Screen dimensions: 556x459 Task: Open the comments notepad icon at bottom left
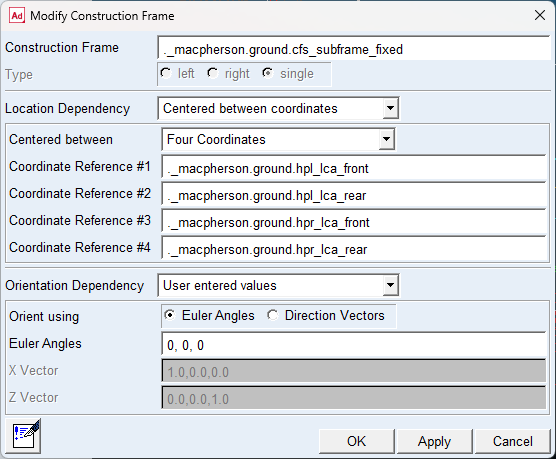tap(23, 436)
